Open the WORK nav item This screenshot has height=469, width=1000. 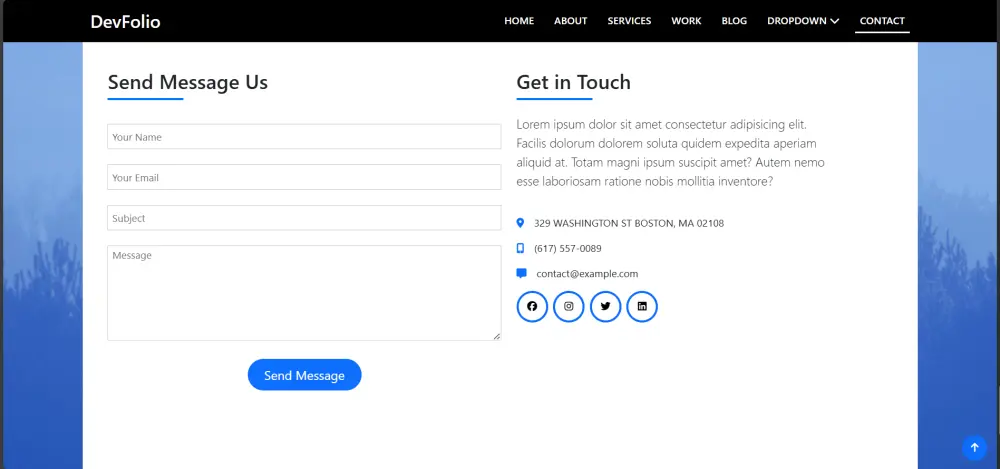686,21
